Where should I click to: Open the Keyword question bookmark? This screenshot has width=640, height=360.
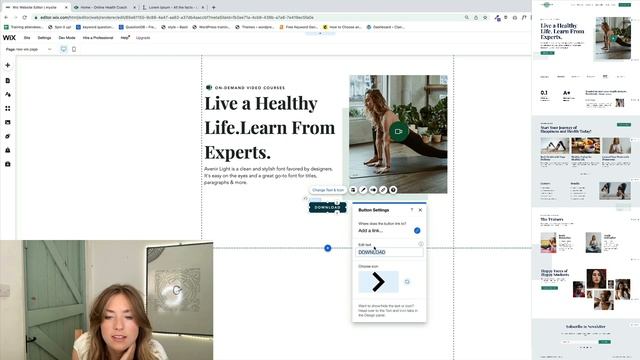94,27
